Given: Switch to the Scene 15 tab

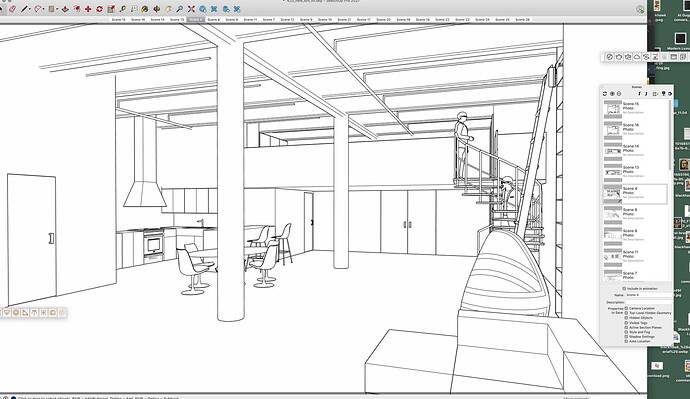Looking at the screenshot, I should pyautogui.click(x=118, y=19).
